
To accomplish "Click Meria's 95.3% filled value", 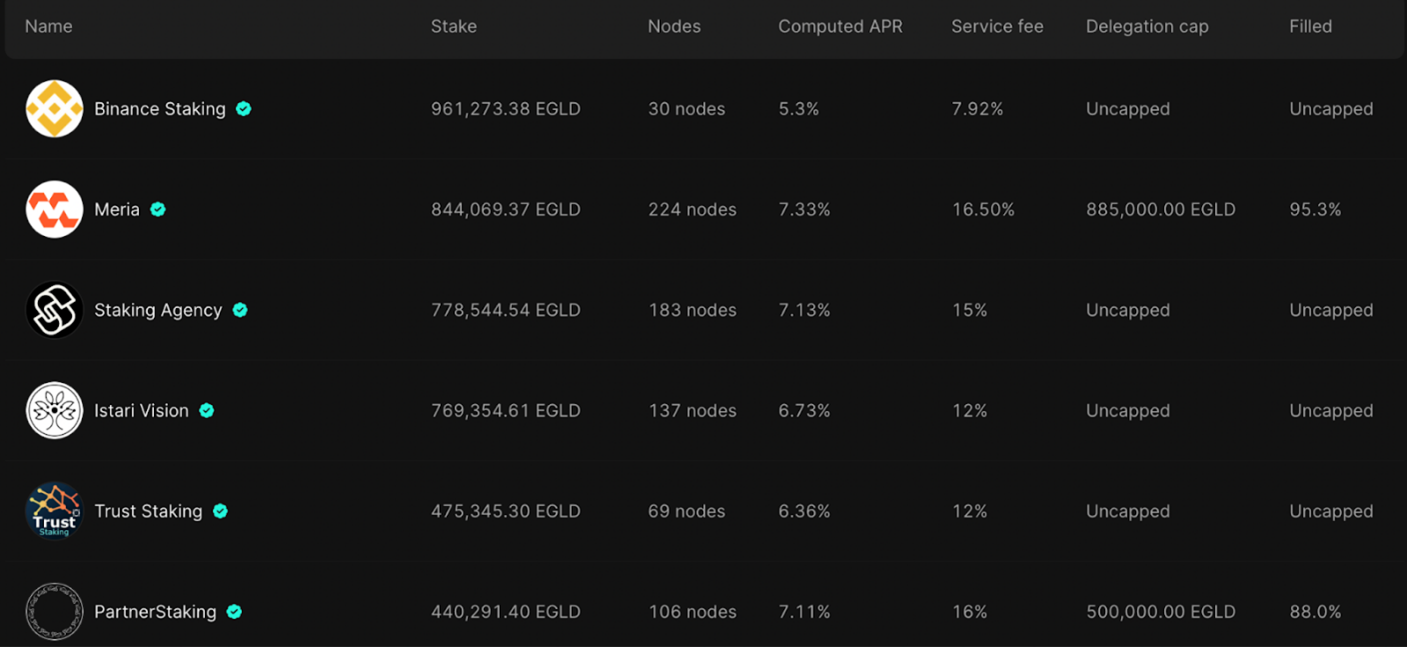I will click(x=1315, y=210).
